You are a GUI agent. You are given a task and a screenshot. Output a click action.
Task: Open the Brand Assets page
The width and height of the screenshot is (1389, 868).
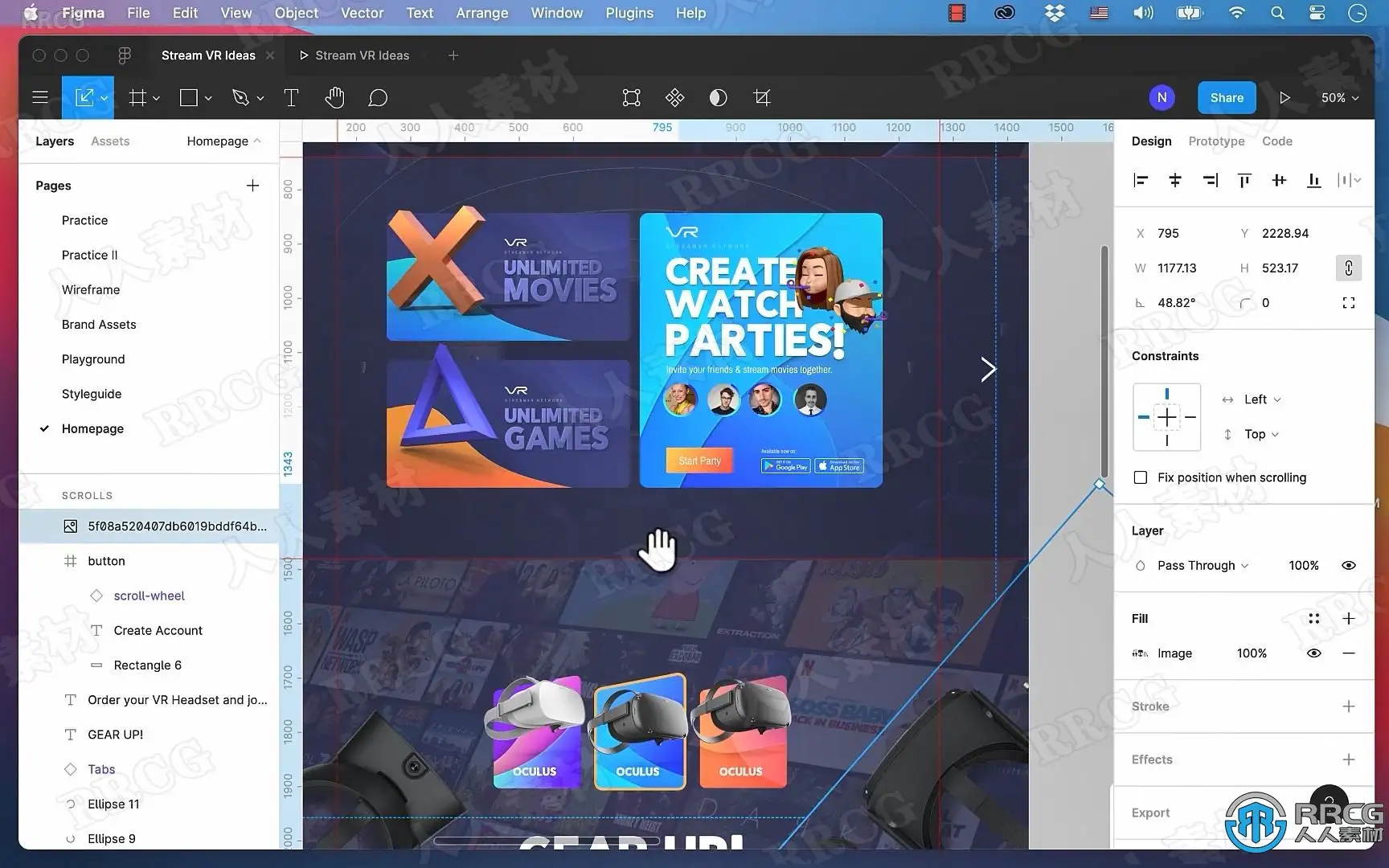pyautogui.click(x=99, y=325)
